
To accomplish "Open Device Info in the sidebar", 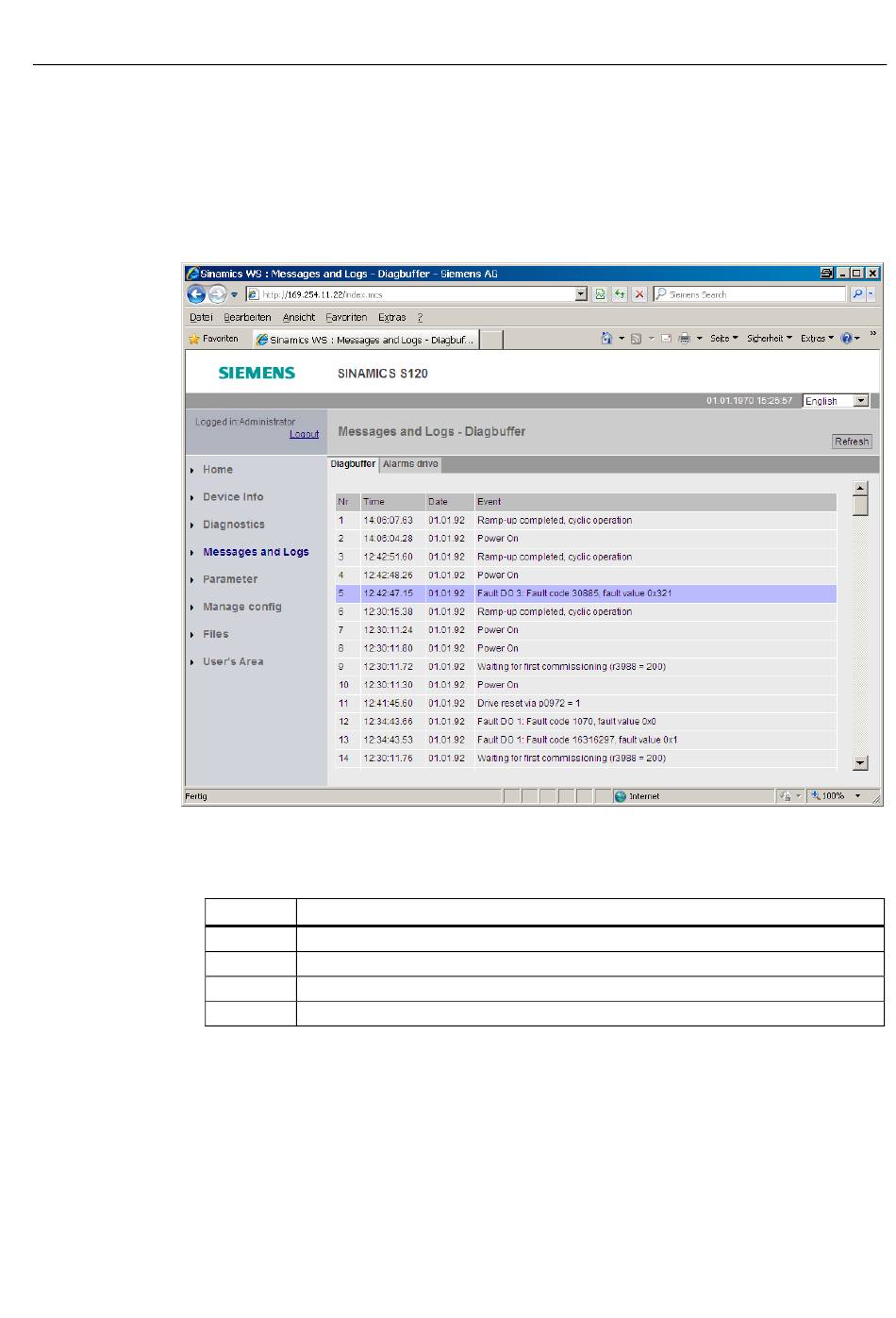I will (233, 497).
